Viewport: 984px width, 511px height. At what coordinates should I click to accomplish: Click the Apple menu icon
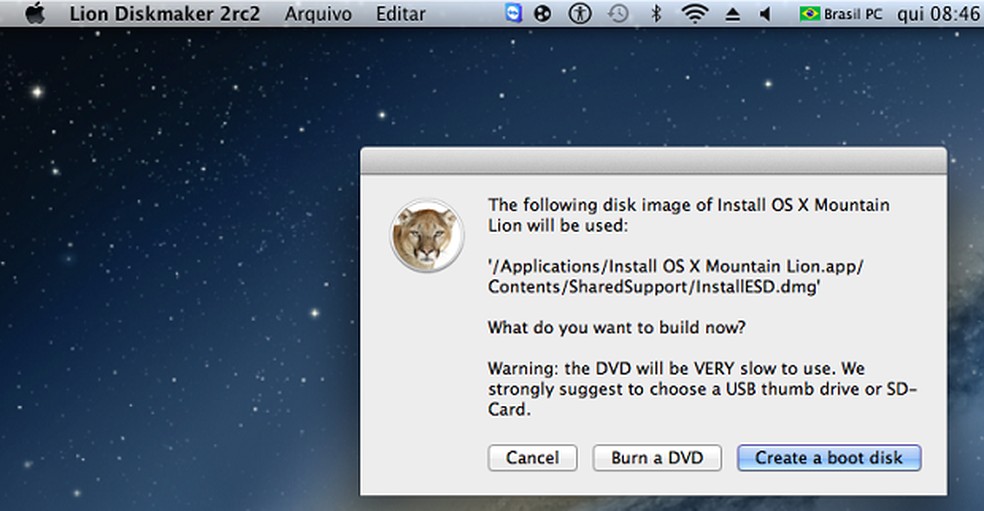[x=37, y=14]
